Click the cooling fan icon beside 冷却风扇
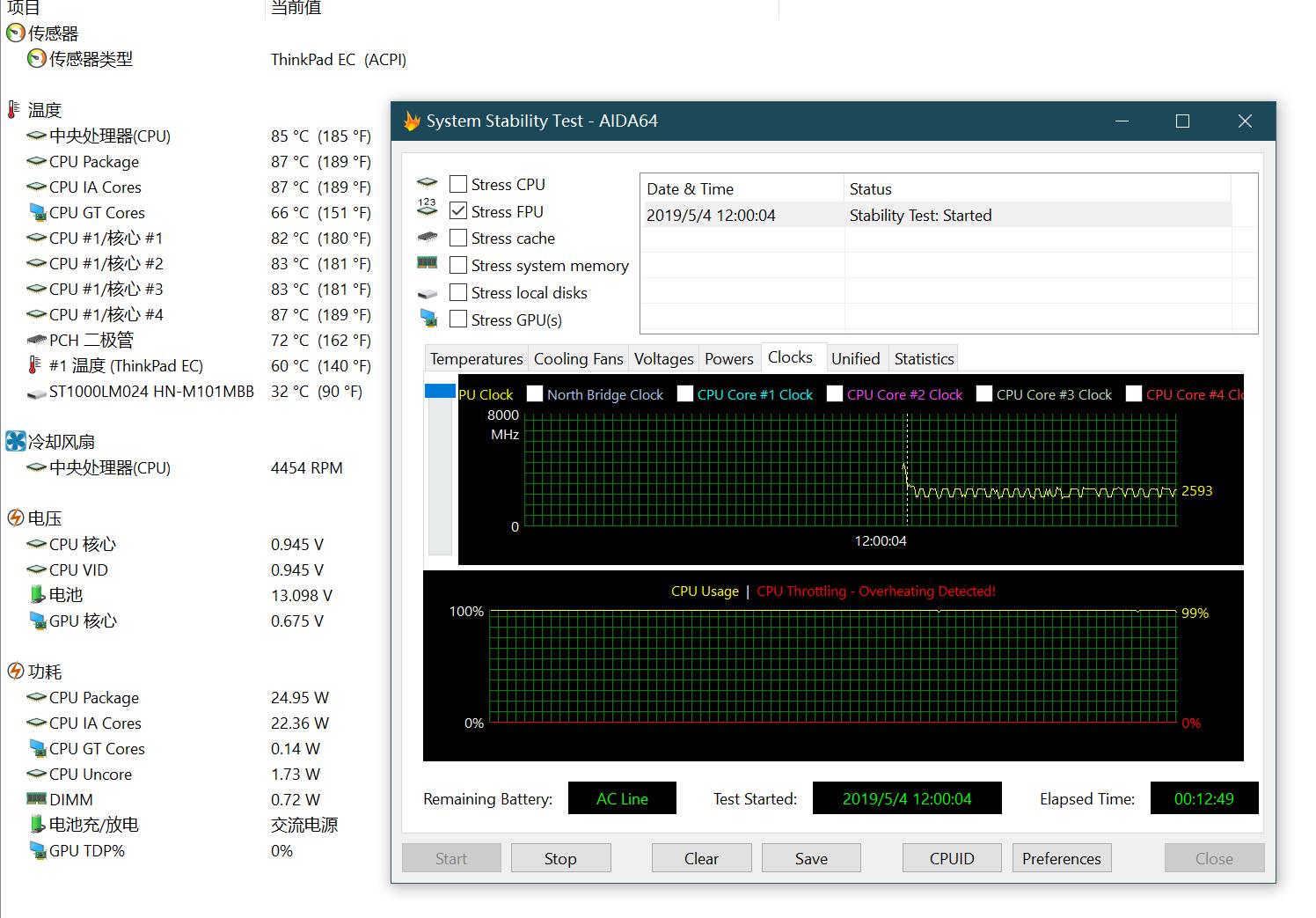This screenshot has width=1316, height=918. click(15, 442)
